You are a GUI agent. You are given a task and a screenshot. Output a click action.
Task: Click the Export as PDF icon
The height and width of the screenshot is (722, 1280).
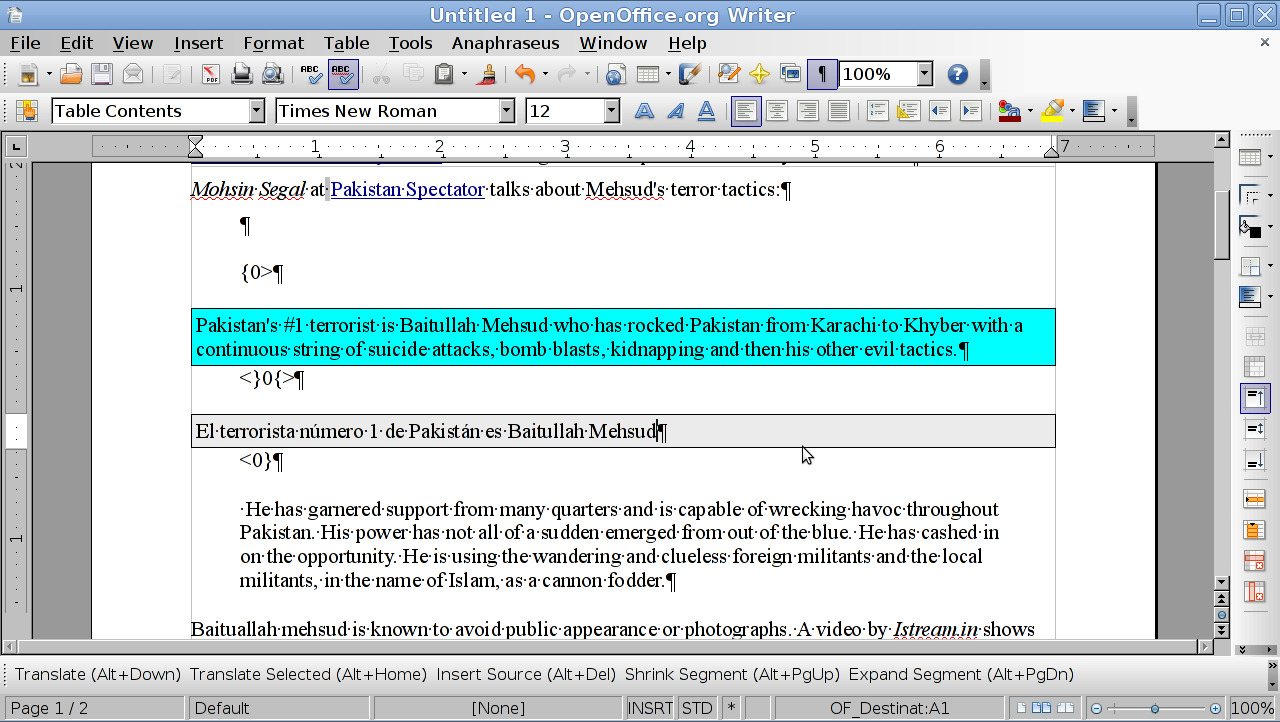(210, 74)
